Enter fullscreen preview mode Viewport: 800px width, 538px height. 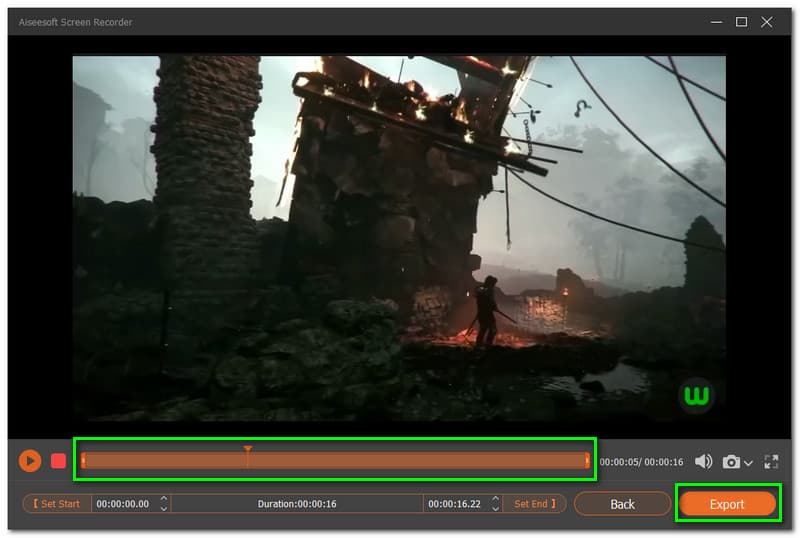[771, 461]
